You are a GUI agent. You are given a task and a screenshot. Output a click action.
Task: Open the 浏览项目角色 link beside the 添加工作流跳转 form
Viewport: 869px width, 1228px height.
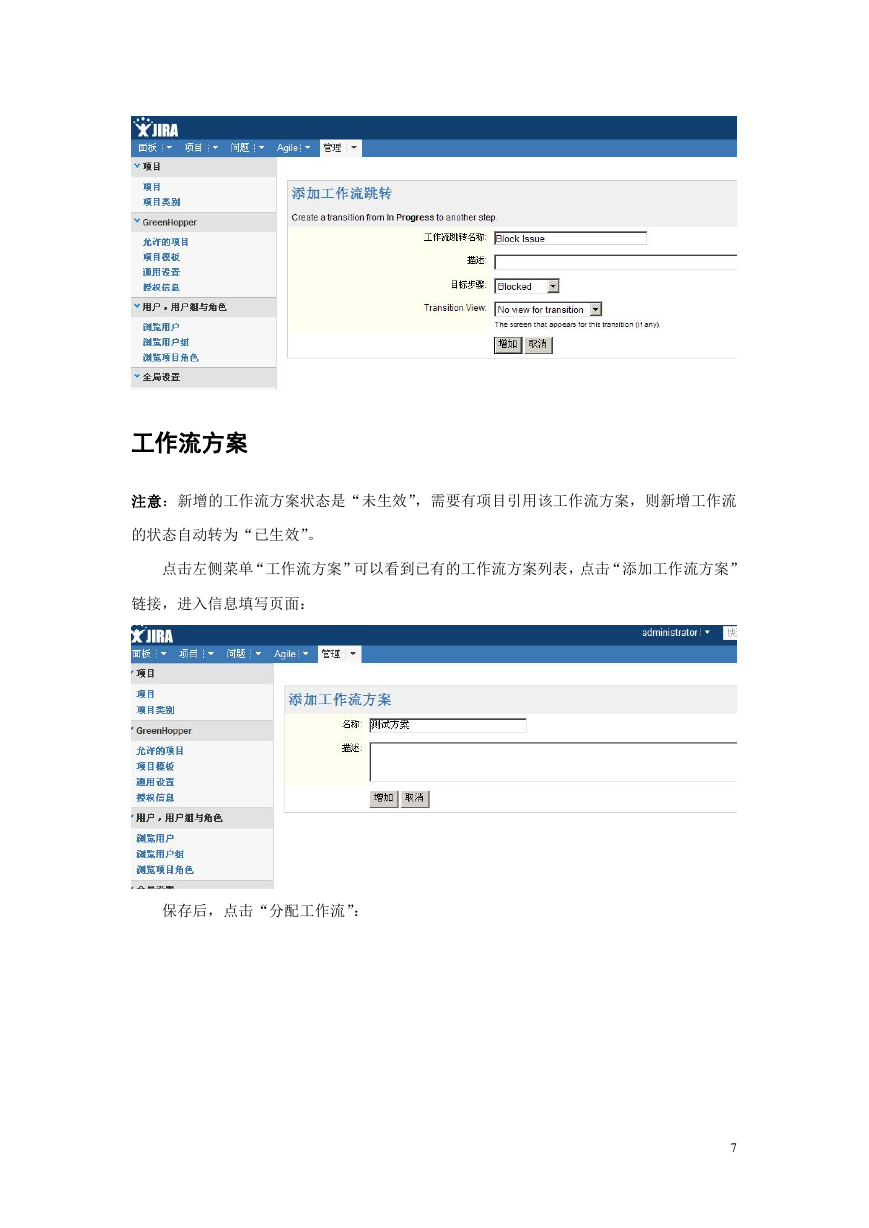171,357
